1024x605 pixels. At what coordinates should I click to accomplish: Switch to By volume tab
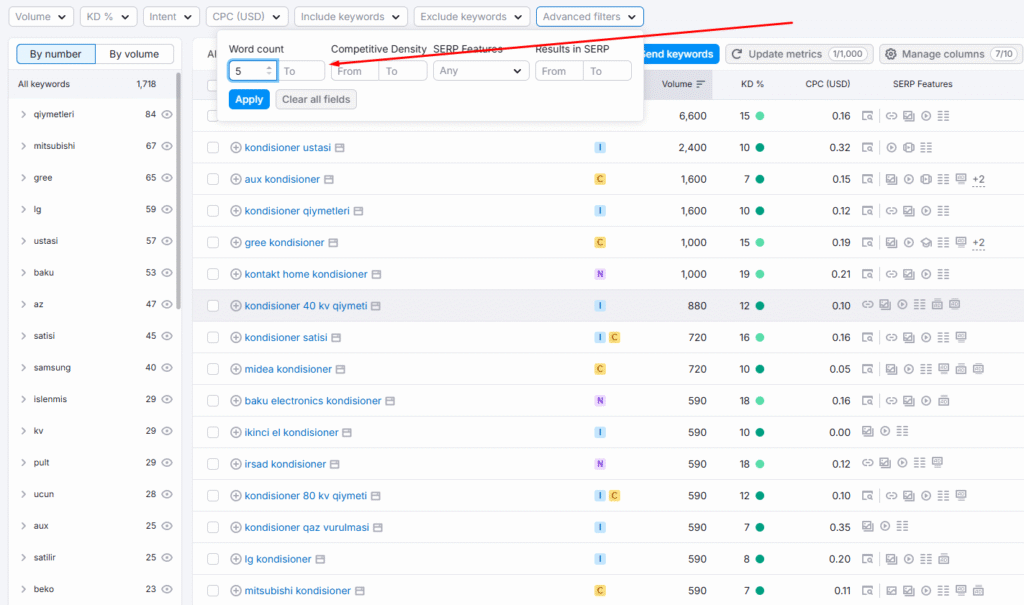coord(134,54)
